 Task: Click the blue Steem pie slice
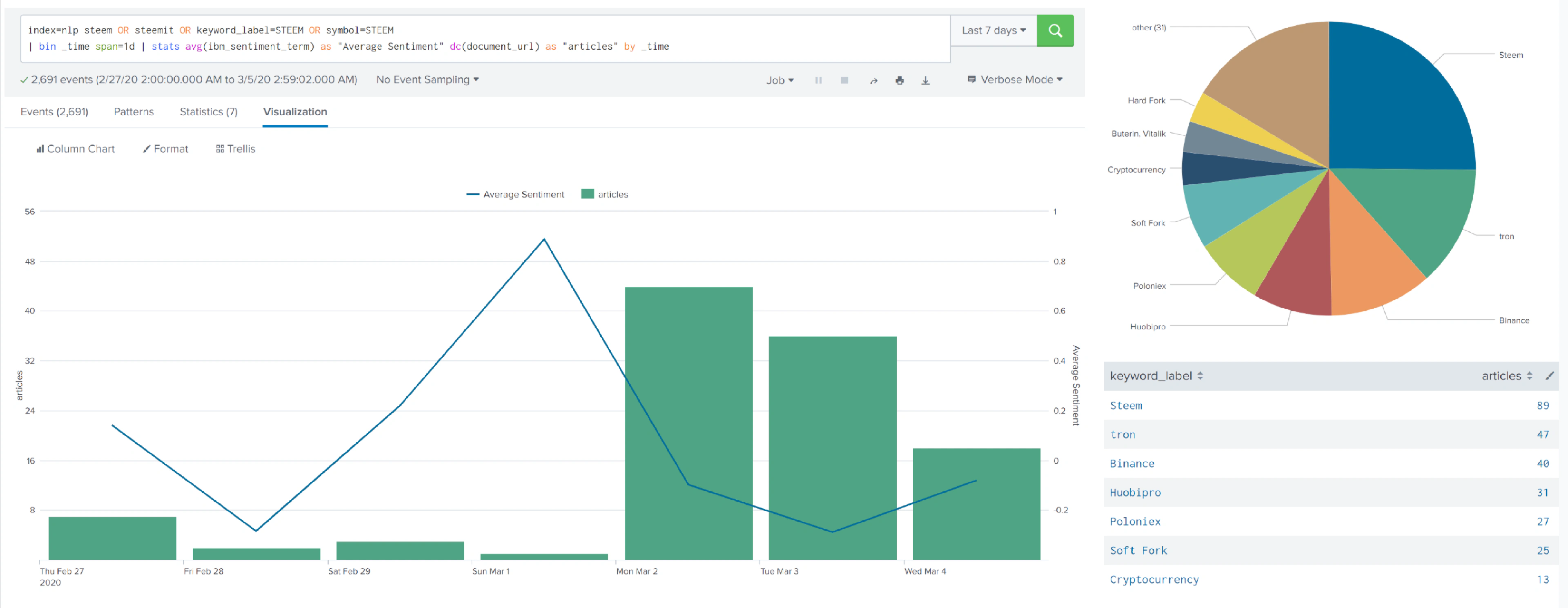[x=1394, y=103]
